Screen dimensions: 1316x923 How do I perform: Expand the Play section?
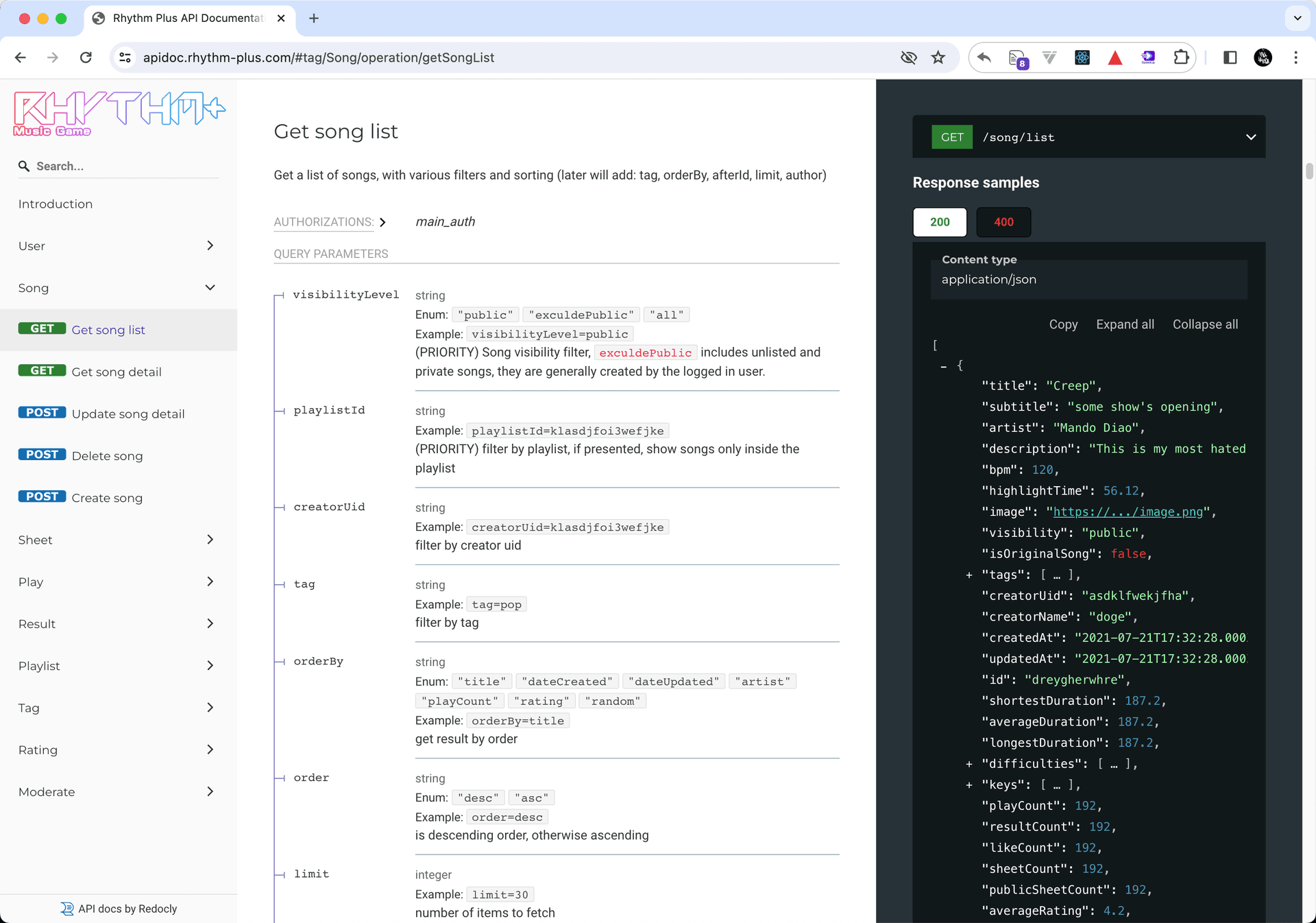210,582
